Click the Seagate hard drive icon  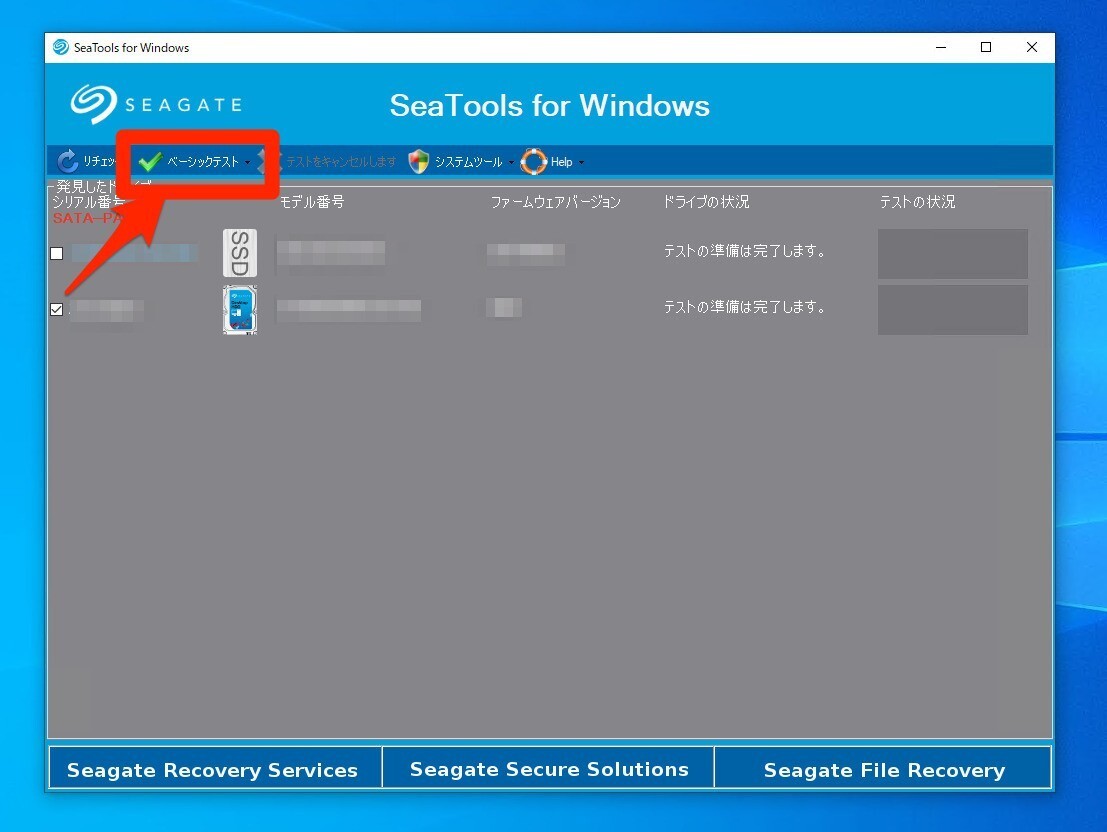pos(240,309)
